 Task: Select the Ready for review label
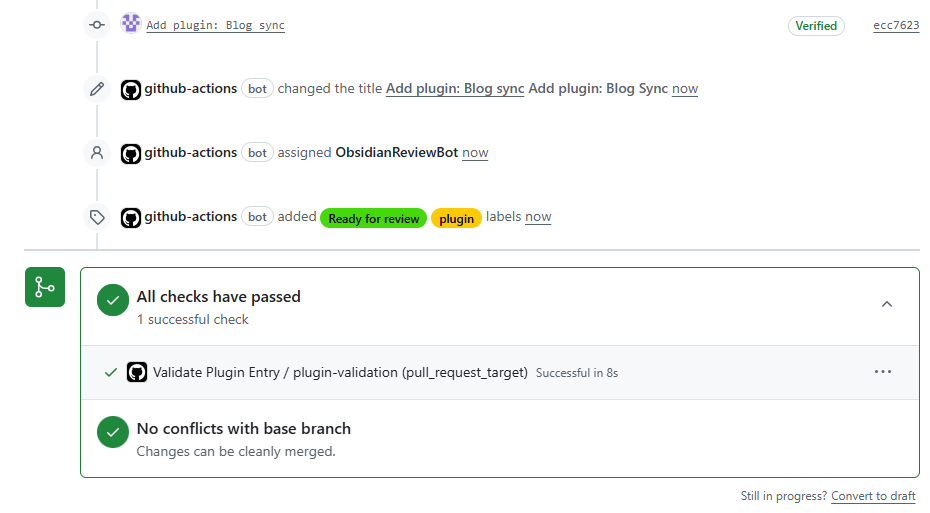[374, 218]
